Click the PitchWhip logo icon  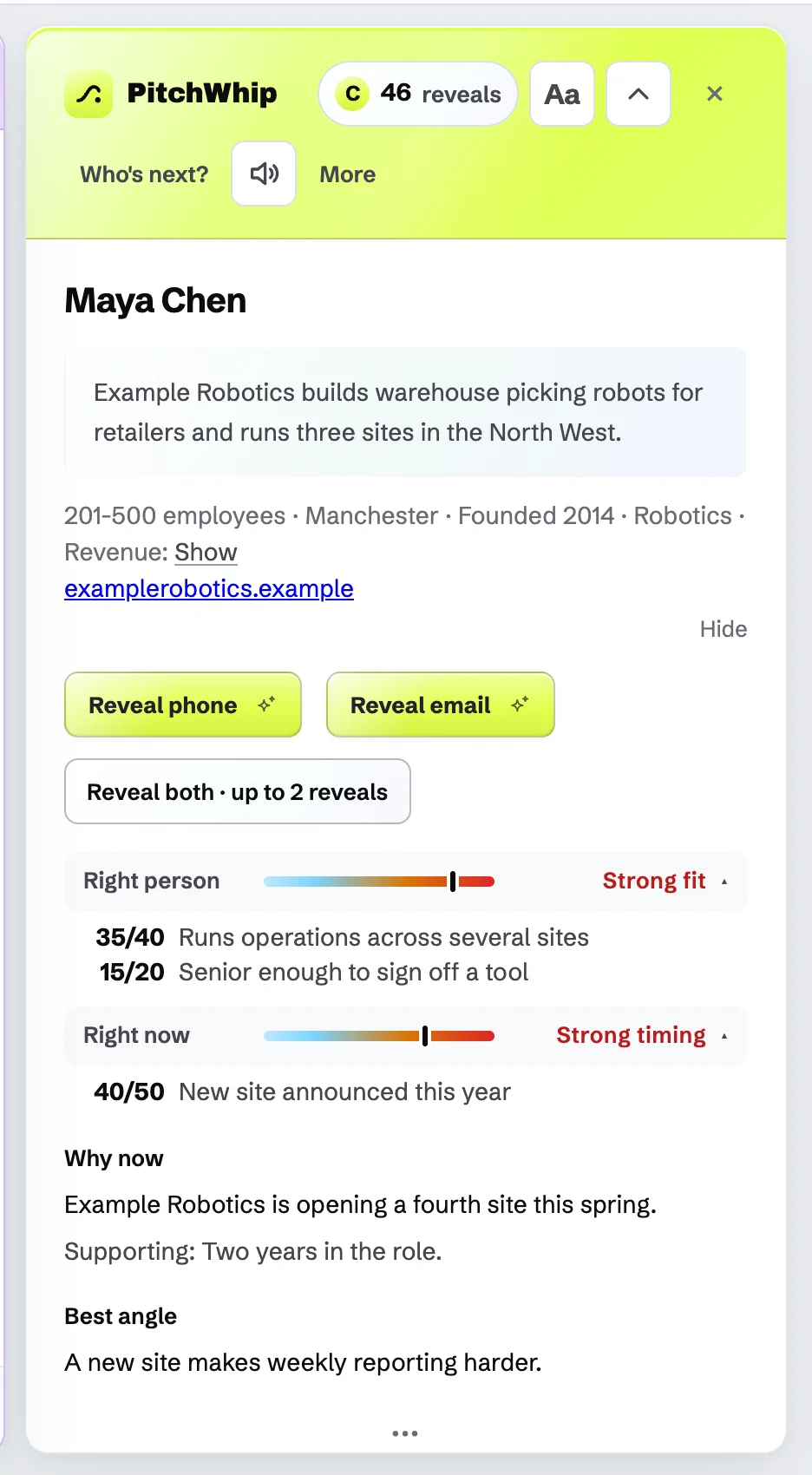tap(88, 94)
